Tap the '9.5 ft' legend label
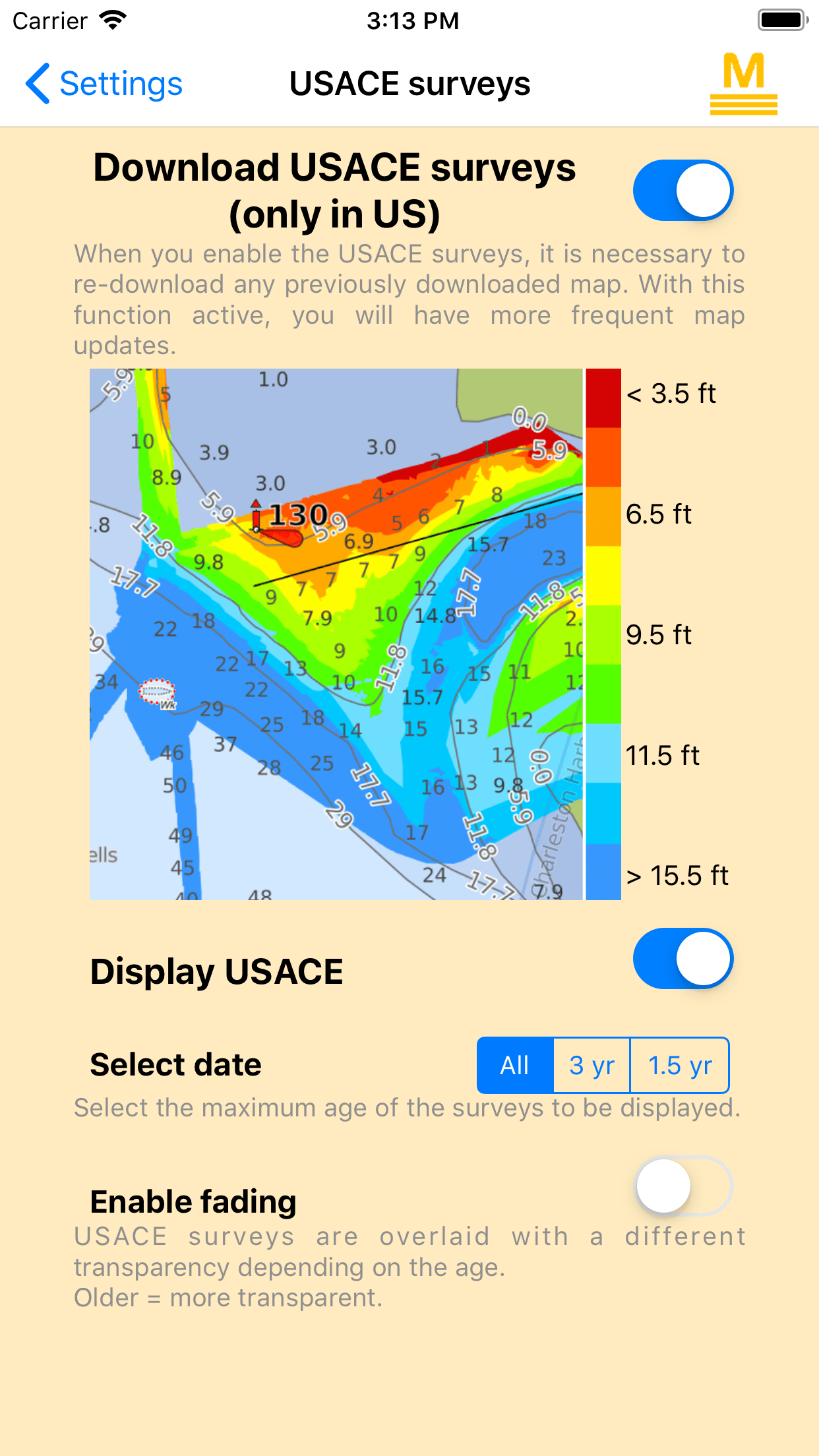Image resolution: width=819 pixels, height=1456 pixels. point(659,635)
